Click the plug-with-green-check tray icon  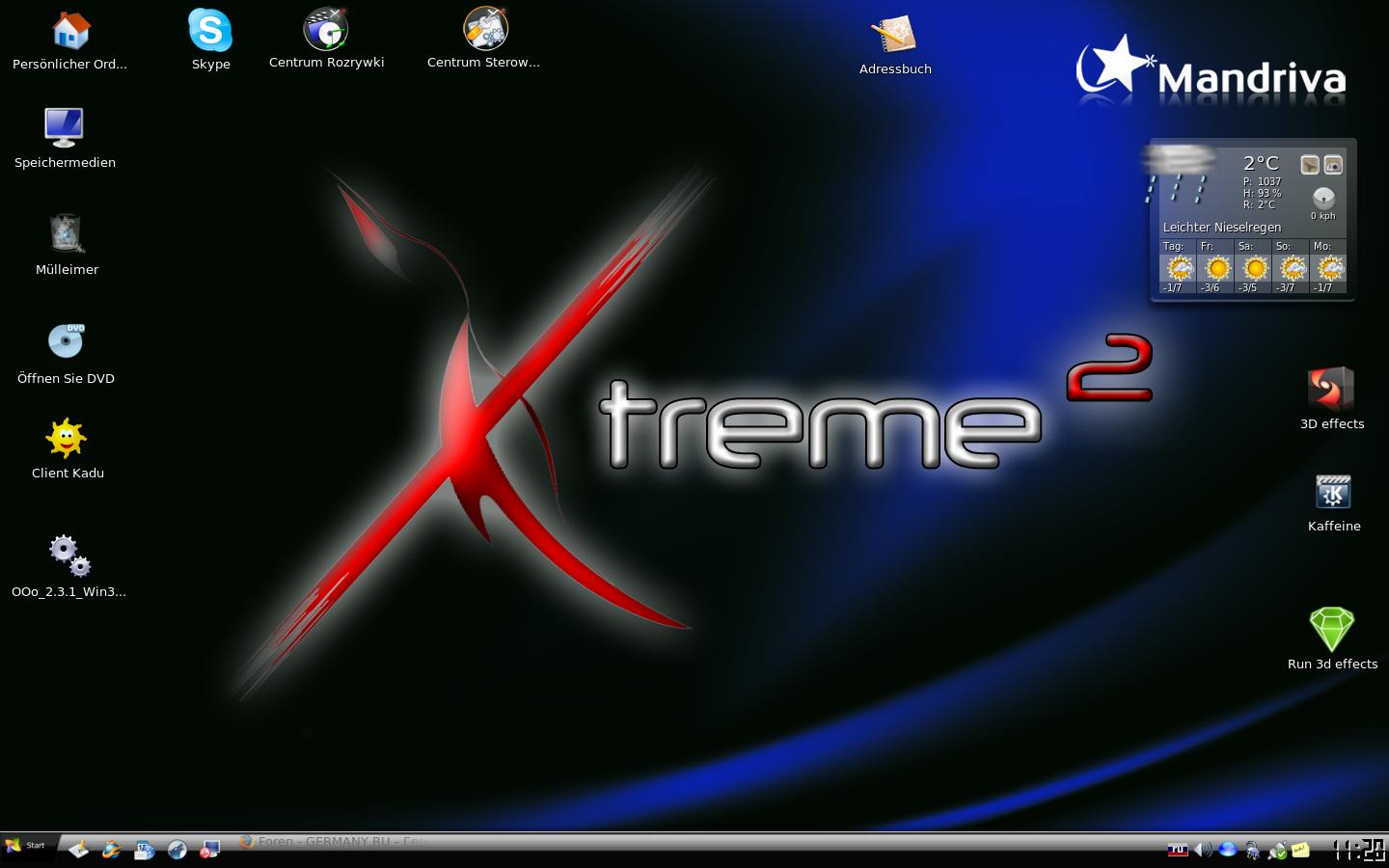[1277, 850]
